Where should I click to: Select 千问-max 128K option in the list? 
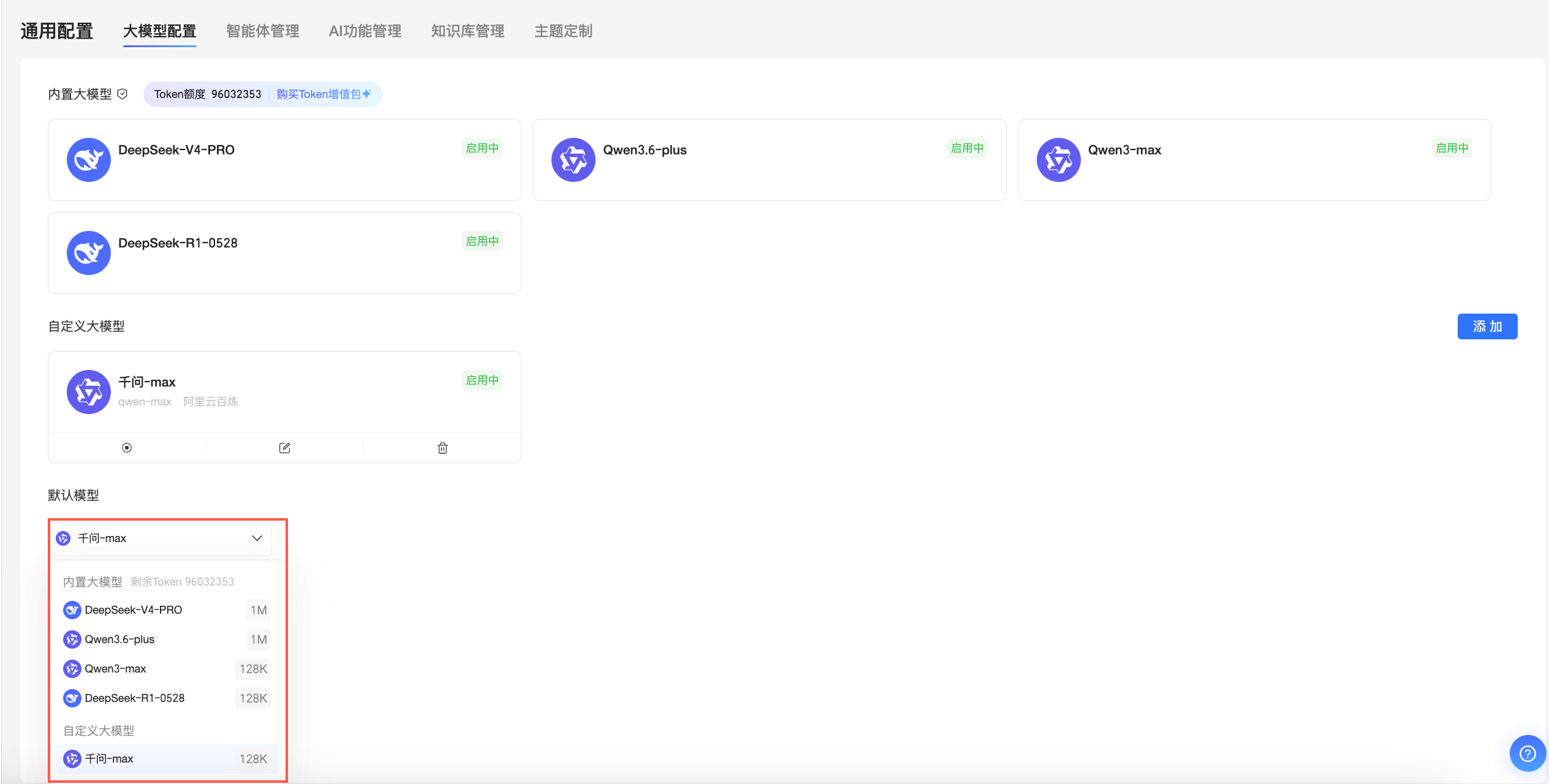167,759
